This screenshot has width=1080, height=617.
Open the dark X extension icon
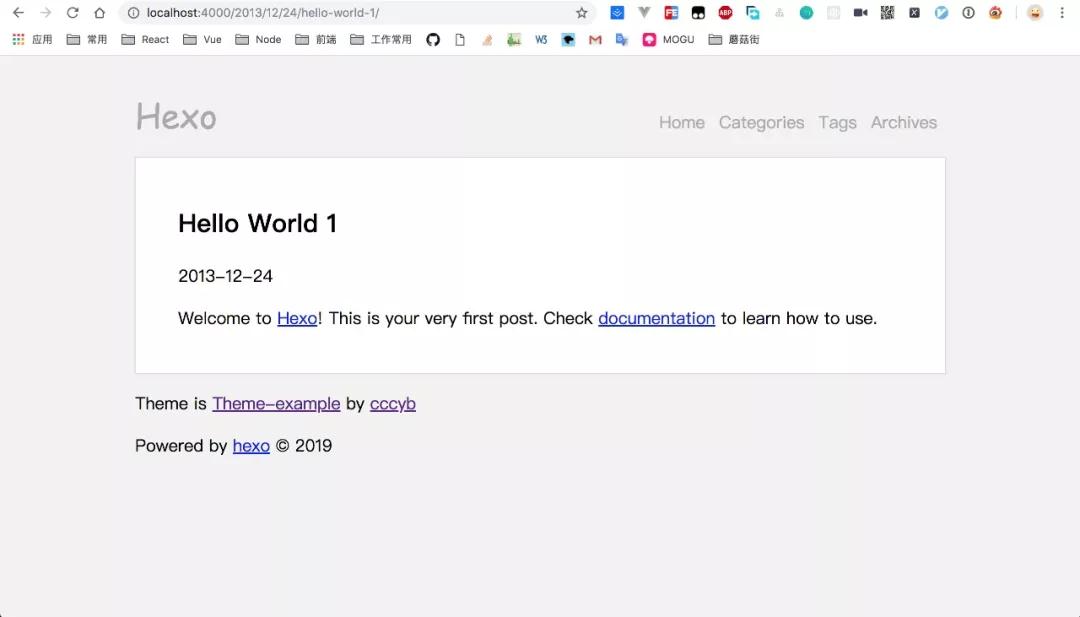(x=914, y=12)
